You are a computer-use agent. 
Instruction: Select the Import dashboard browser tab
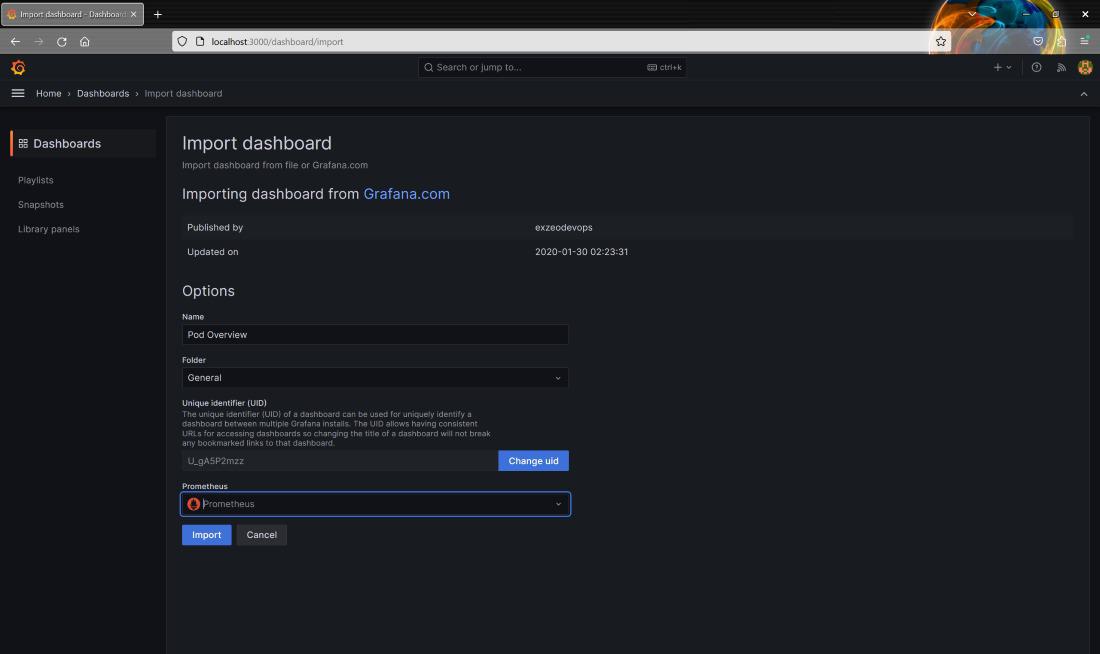coord(72,14)
